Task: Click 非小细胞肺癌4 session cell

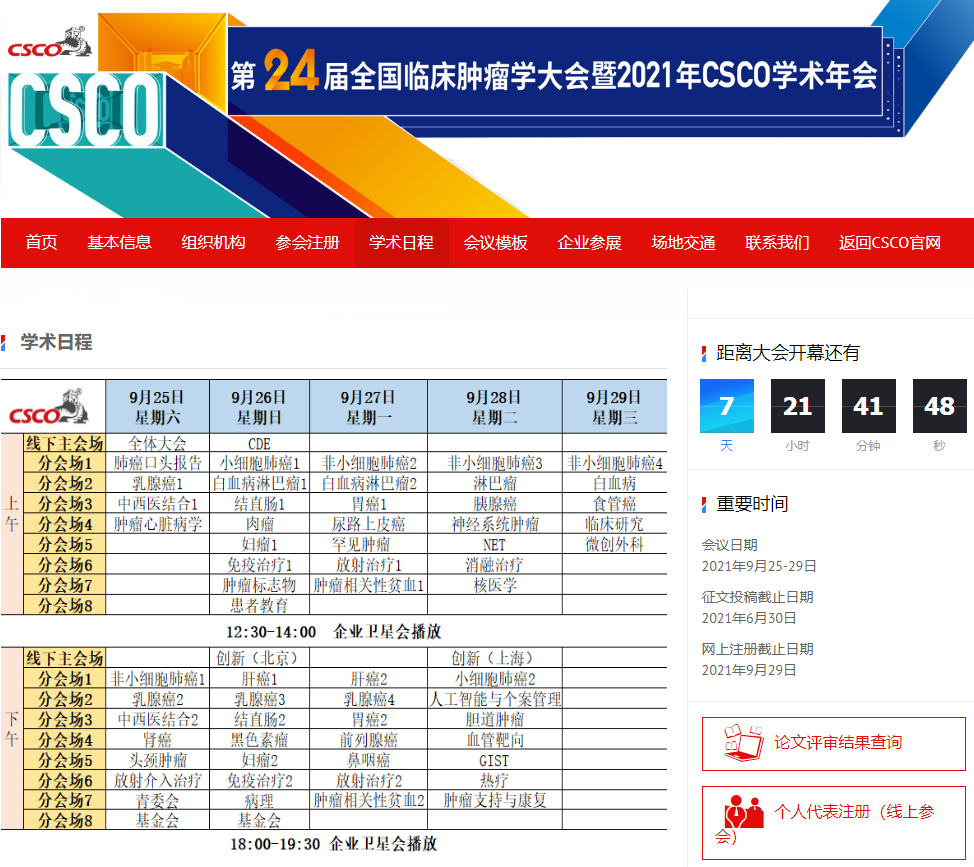Action: pos(614,463)
